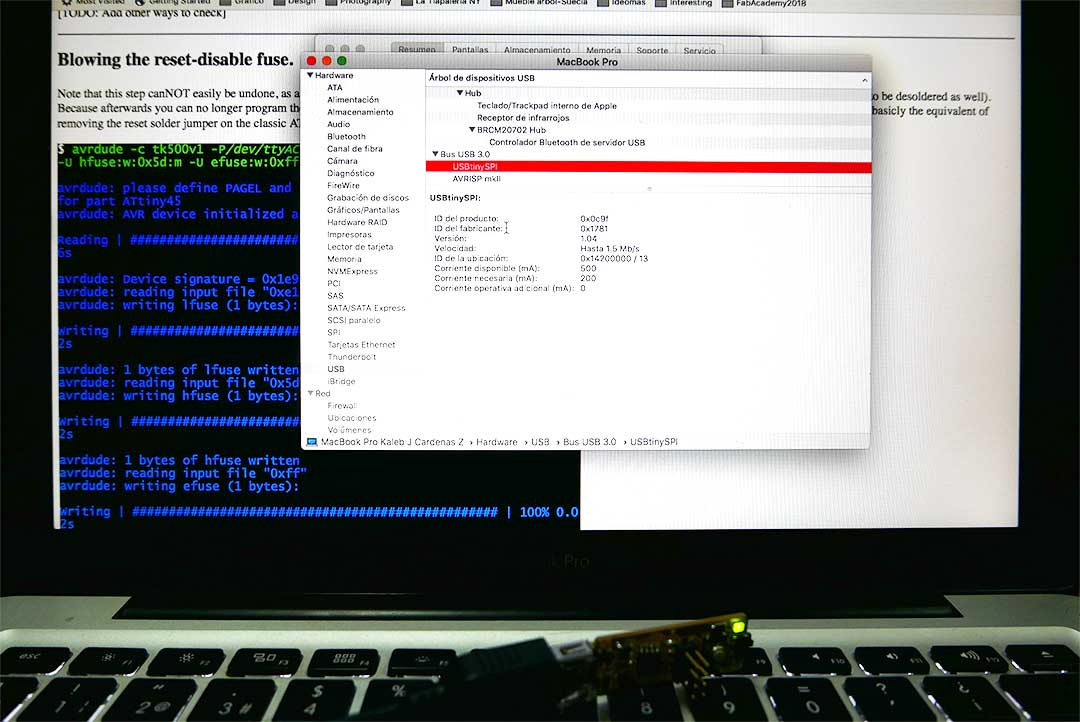The image size is (1080, 722).
Task: Open Audio hardware category
Action: [338, 125]
